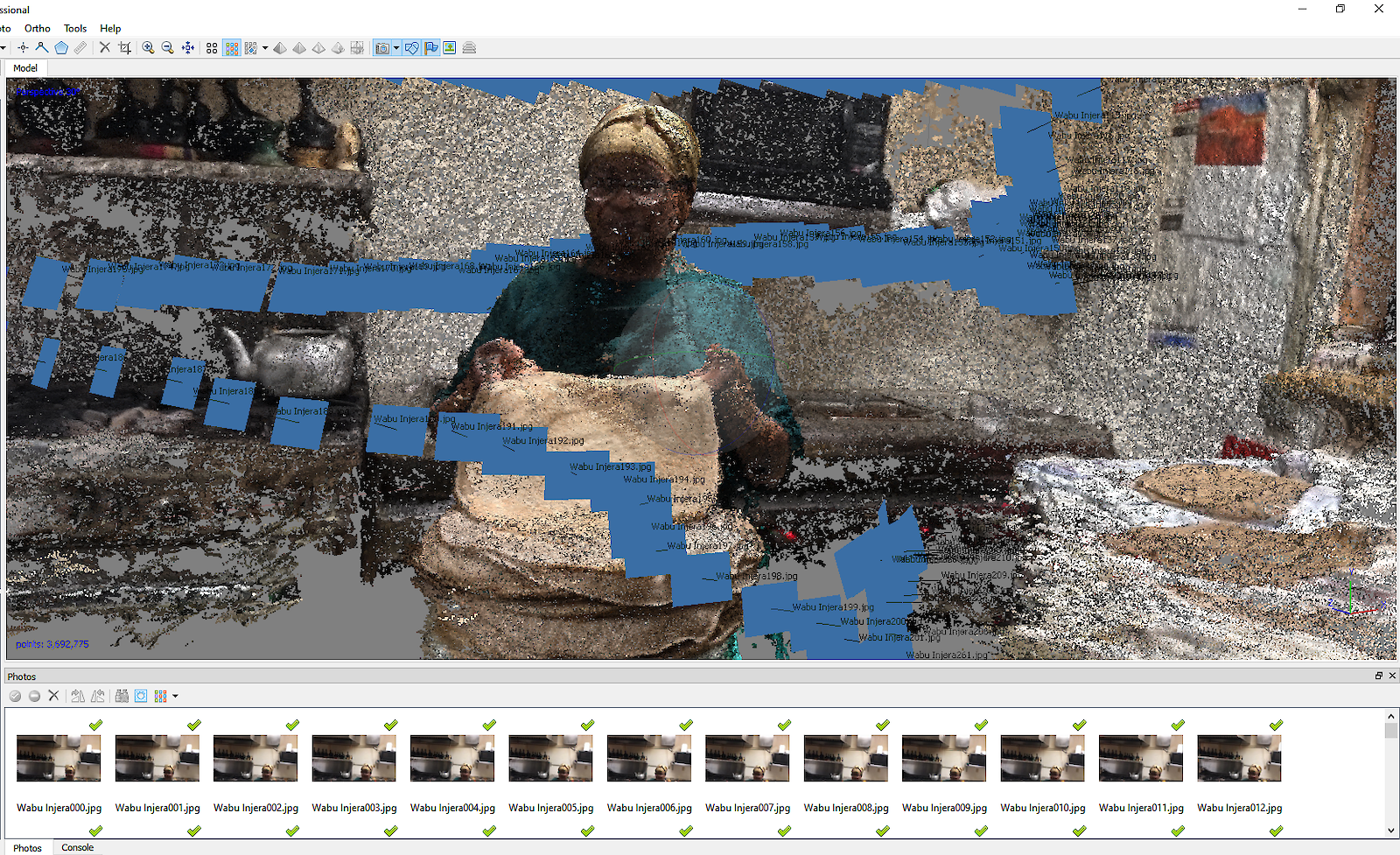
Task: Select the pentagon Draw Polygon tool
Action: (61, 48)
